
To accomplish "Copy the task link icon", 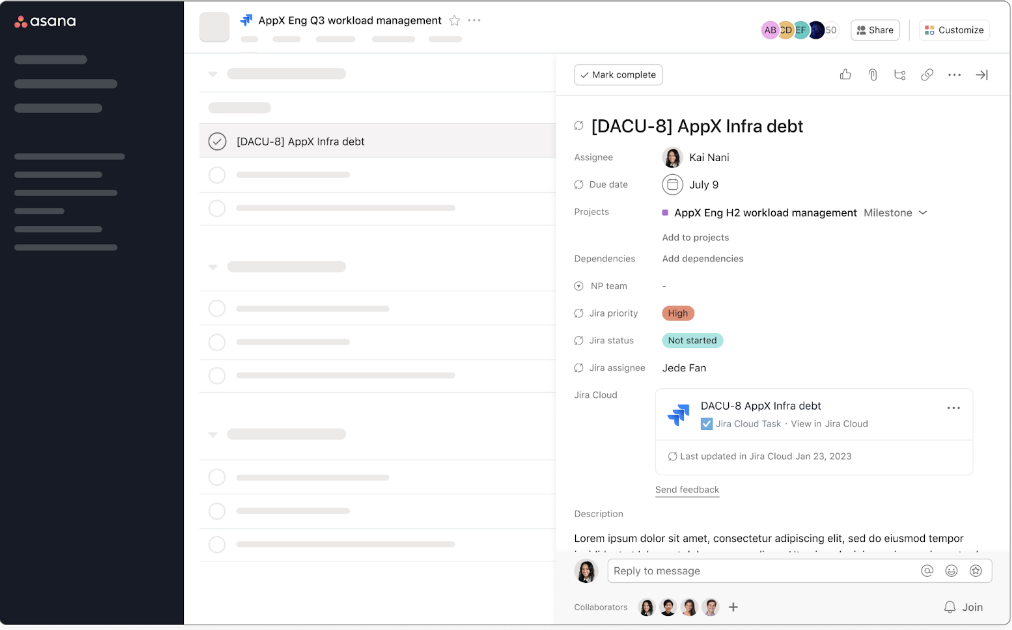I will tap(927, 74).
